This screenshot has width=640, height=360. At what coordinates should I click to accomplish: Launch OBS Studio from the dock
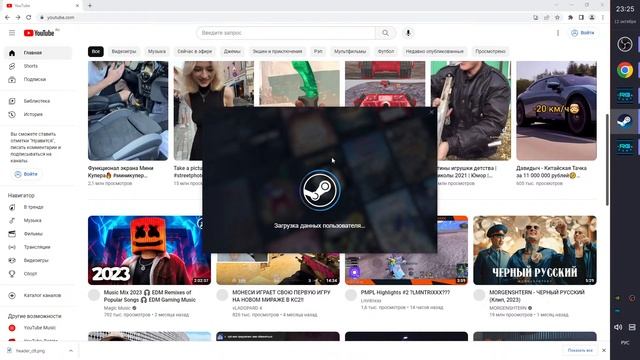pos(624,44)
